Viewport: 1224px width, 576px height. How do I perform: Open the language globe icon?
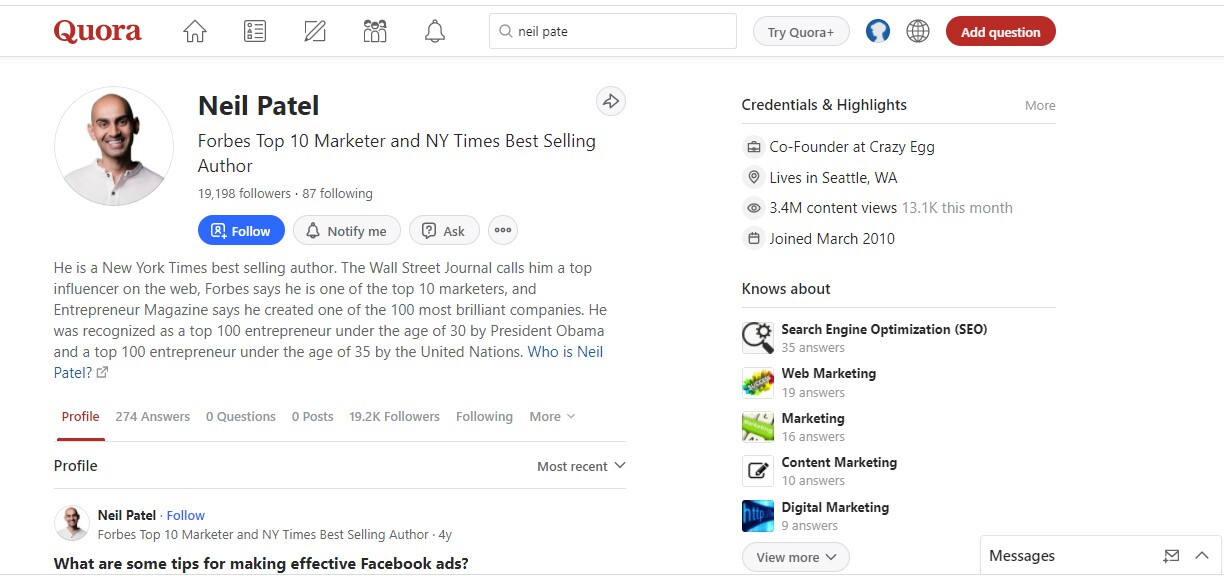[x=918, y=31]
